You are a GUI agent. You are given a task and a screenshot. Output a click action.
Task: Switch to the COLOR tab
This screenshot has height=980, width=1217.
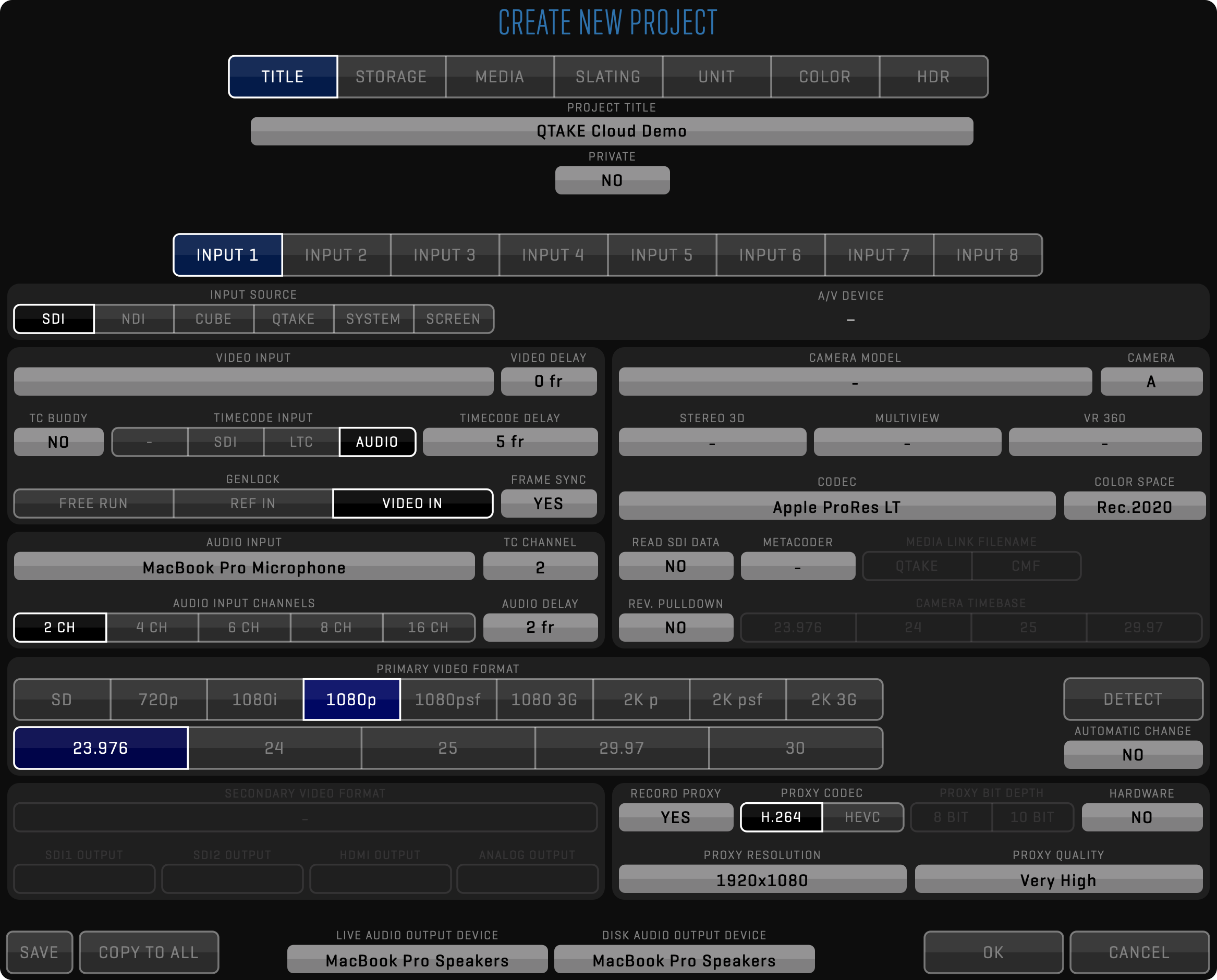[x=824, y=76]
